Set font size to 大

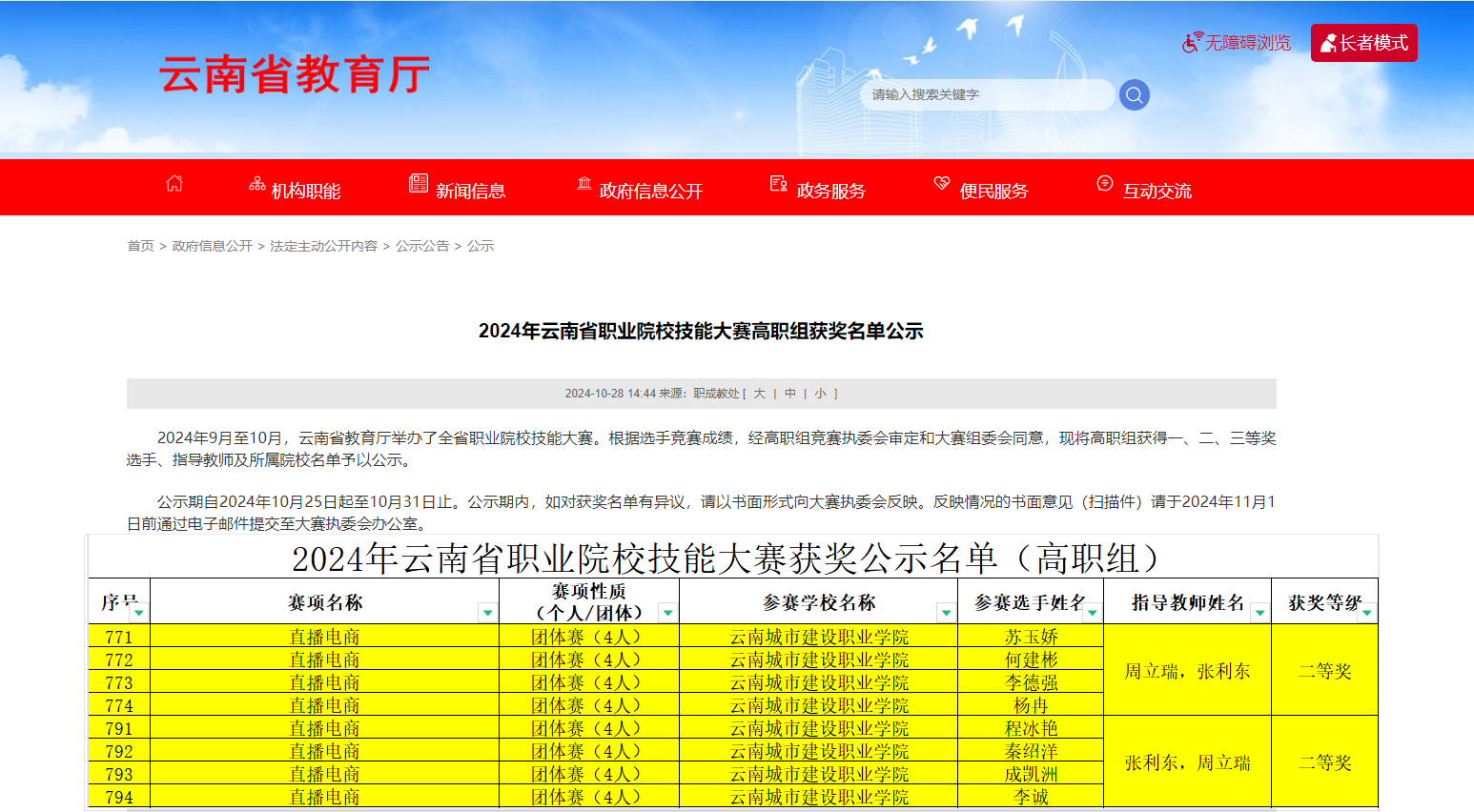coord(760,394)
